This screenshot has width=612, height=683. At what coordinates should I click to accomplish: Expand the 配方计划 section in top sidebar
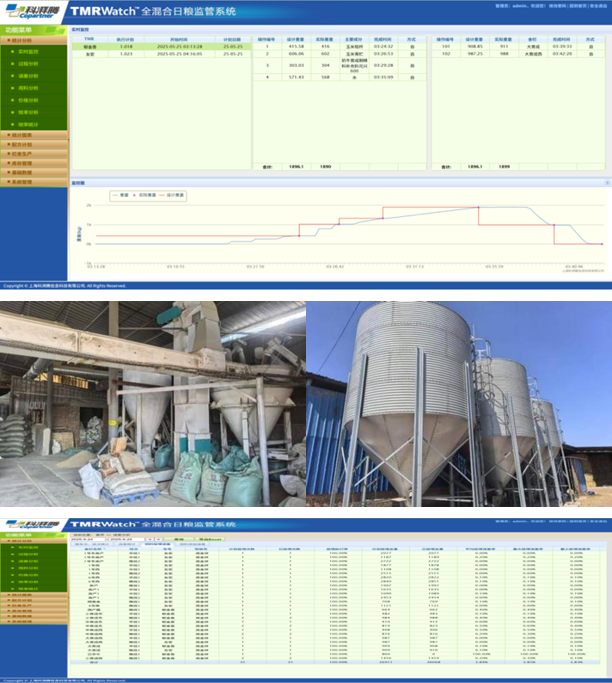coord(34,145)
